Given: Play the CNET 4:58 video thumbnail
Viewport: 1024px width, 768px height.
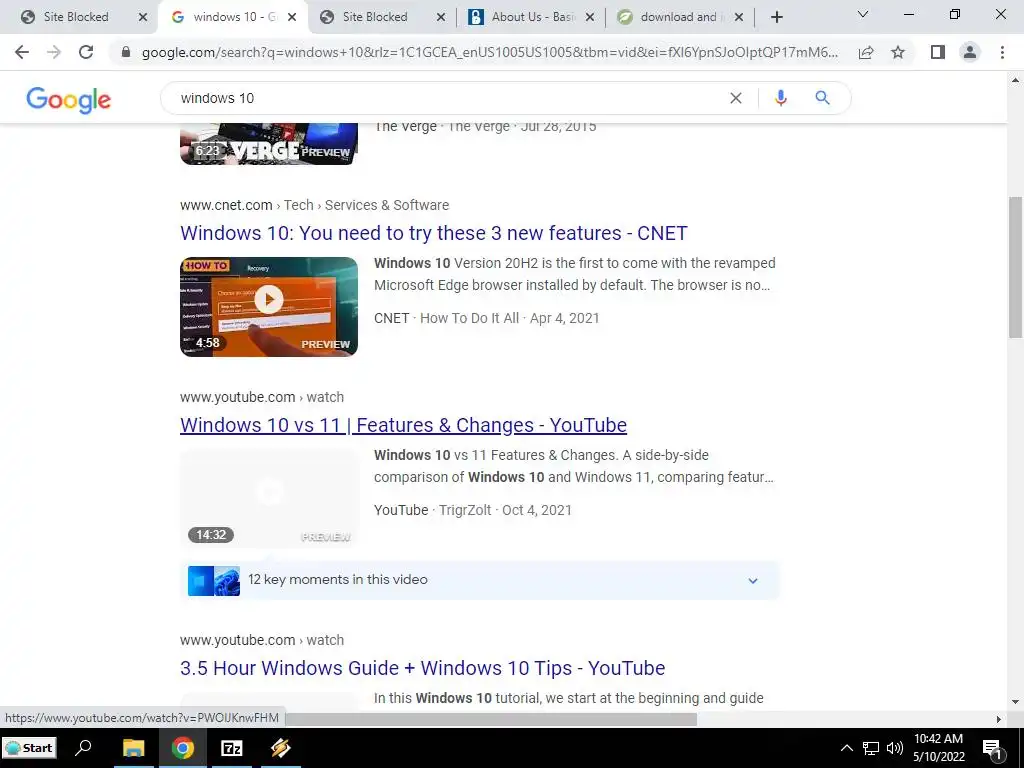Looking at the screenshot, I should (x=269, y=306).
